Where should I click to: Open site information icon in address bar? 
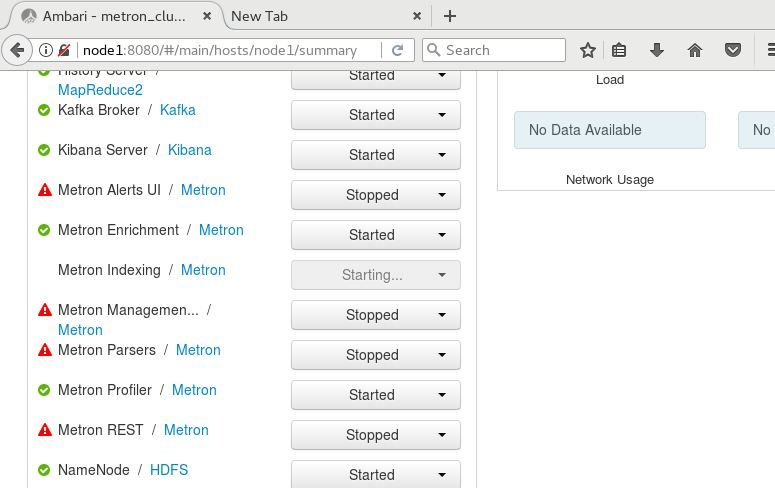click(45, 50)
